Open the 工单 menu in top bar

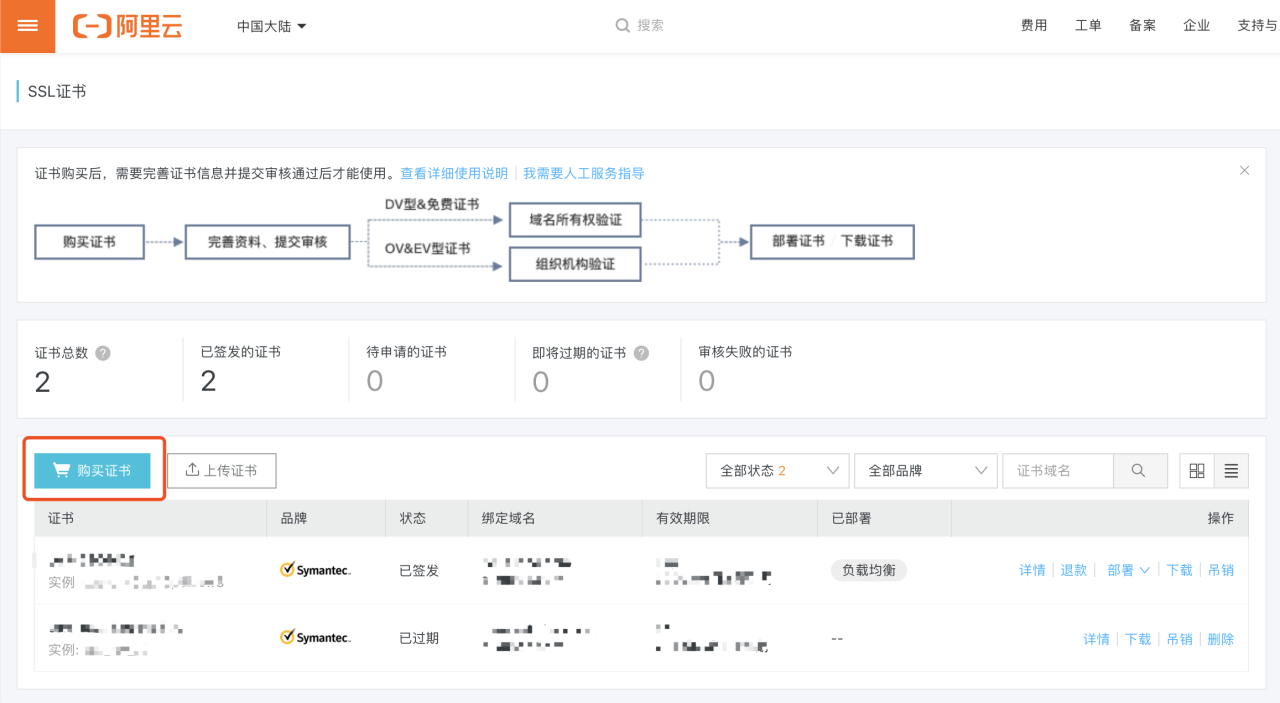click(1088, 26)
